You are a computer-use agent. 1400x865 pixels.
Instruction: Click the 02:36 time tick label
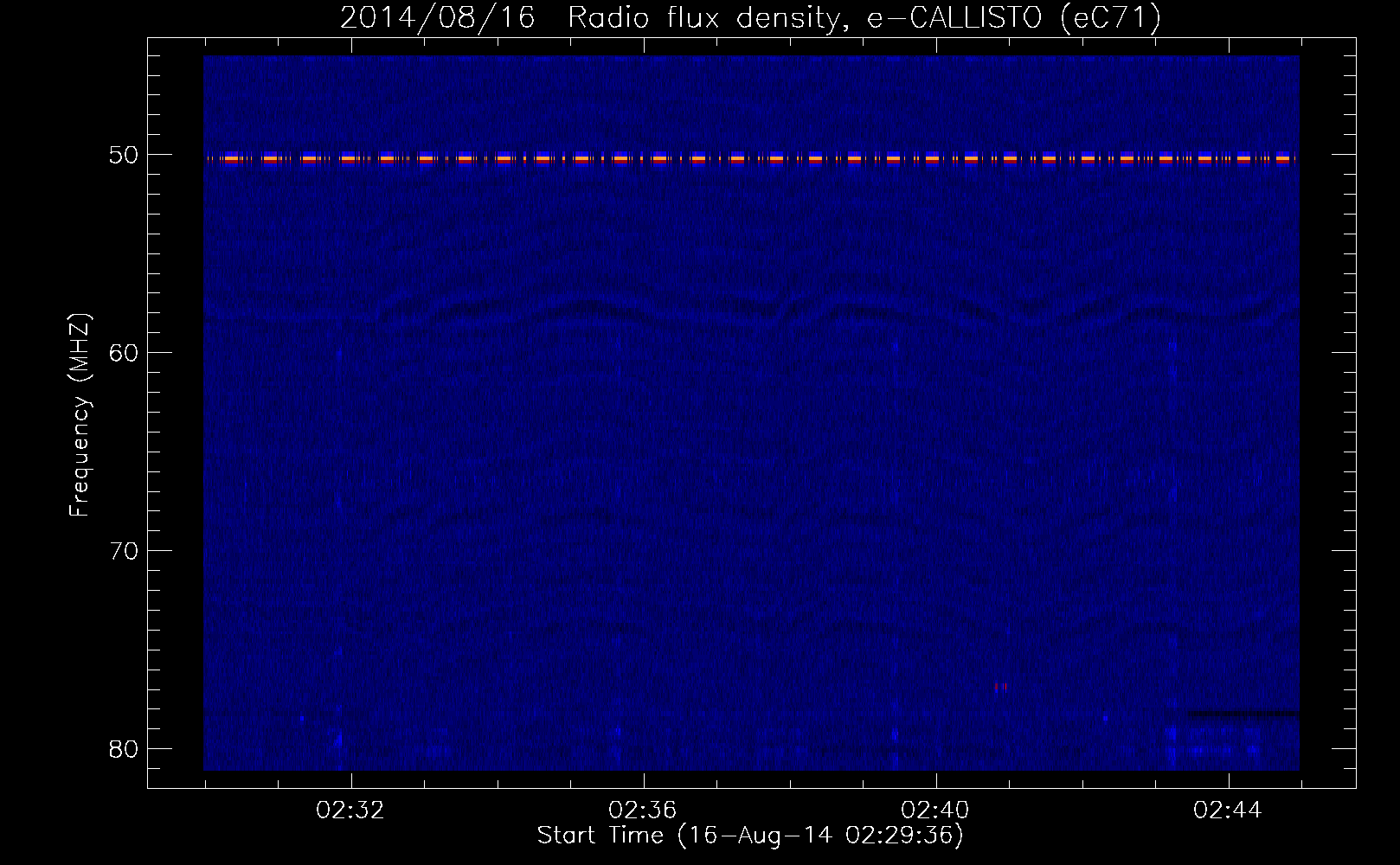[643, 811]
